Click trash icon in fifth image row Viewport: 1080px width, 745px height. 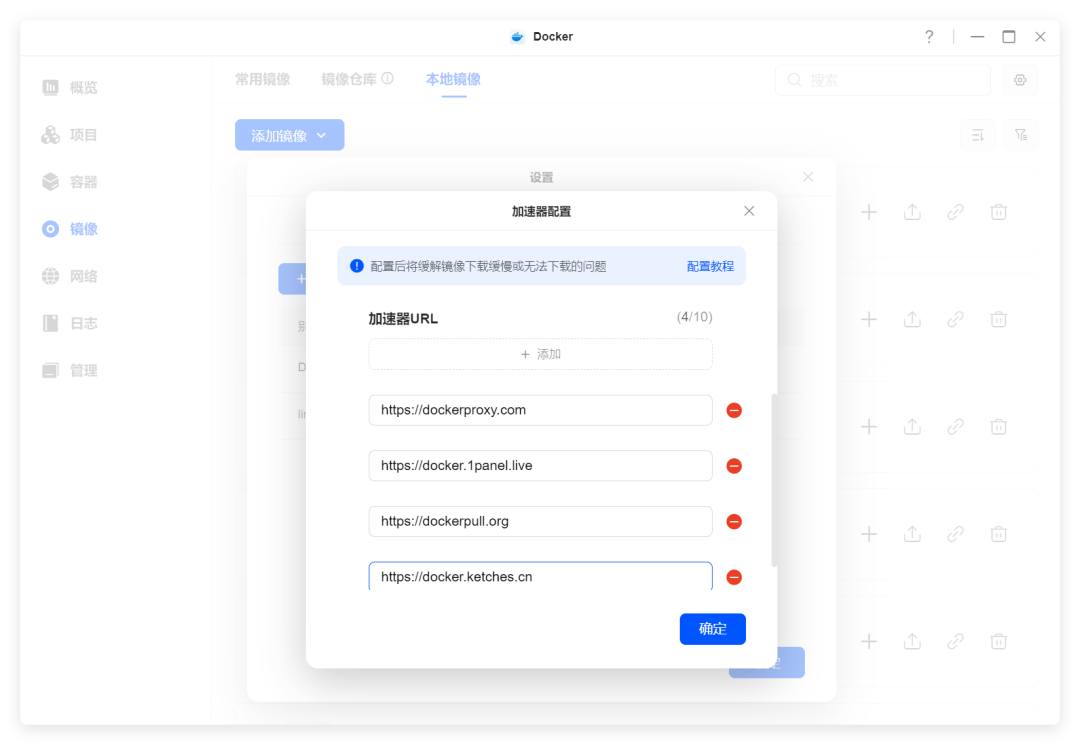click(999, 642)
